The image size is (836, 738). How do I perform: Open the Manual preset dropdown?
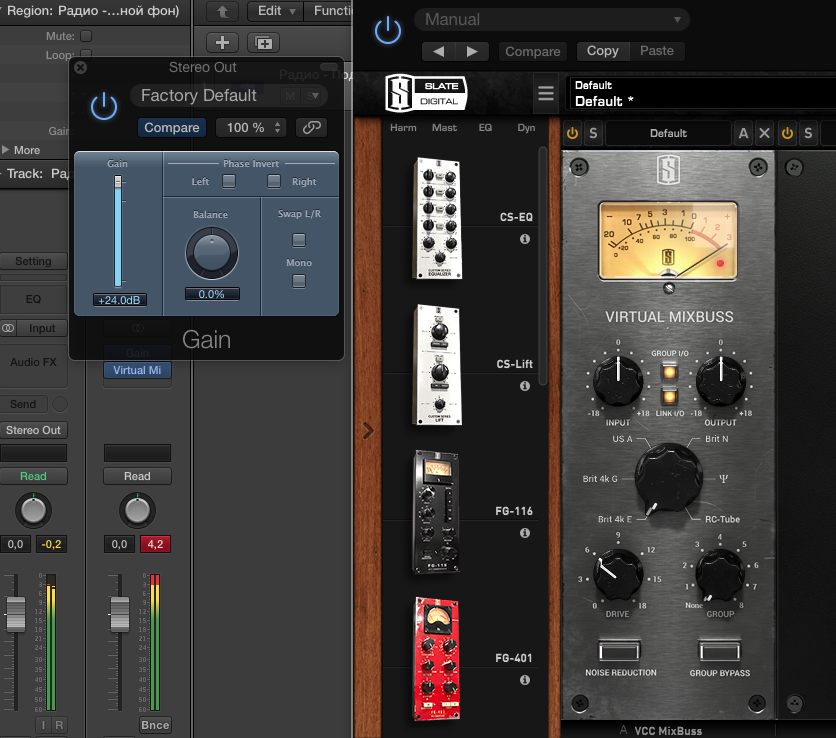(552, 20)
